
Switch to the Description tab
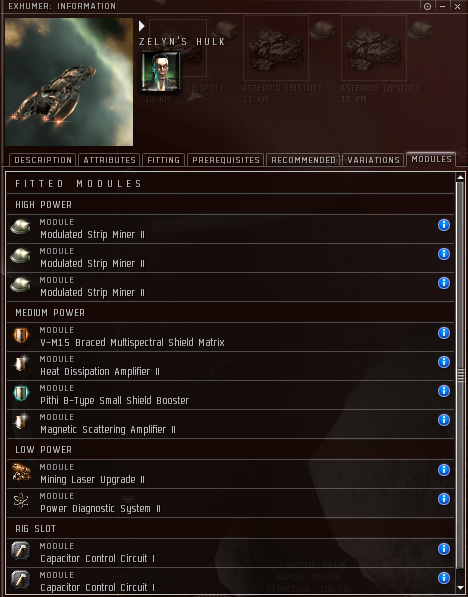click(x=43, y=160)
